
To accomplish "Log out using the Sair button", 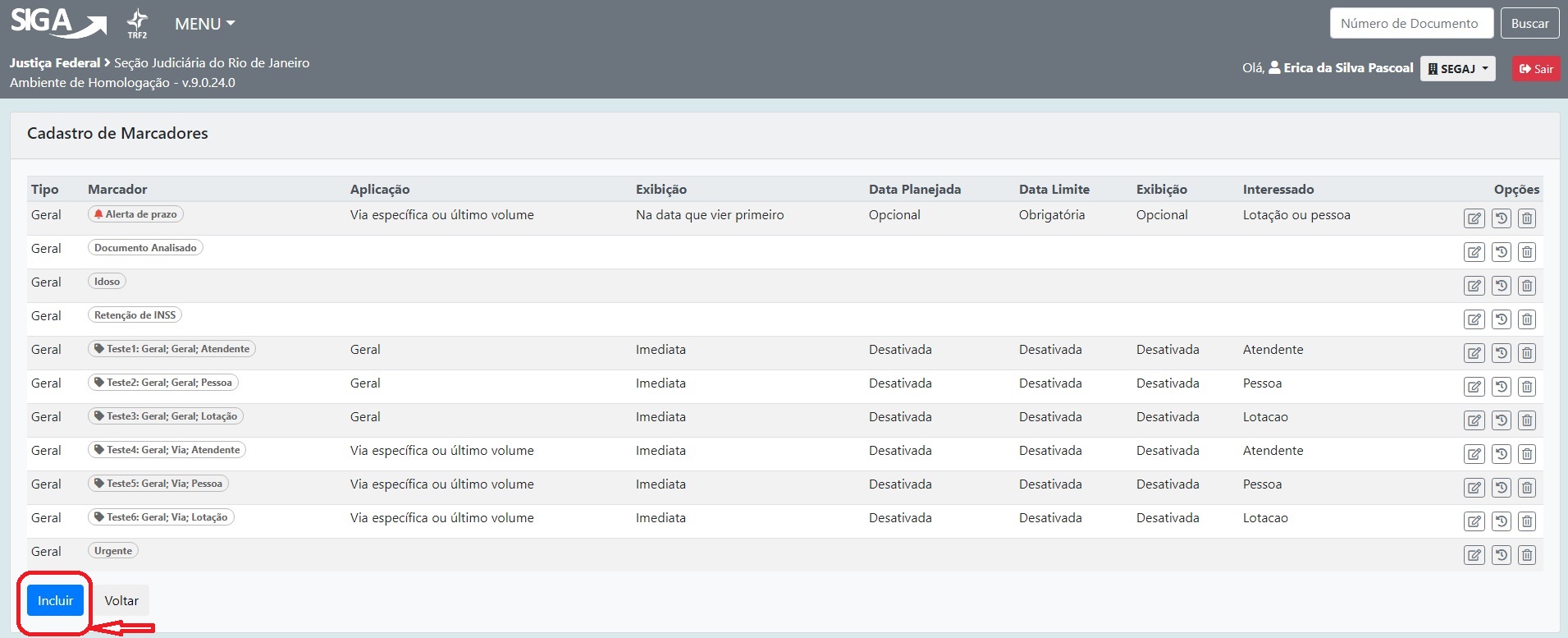I will coord(1535,69).
